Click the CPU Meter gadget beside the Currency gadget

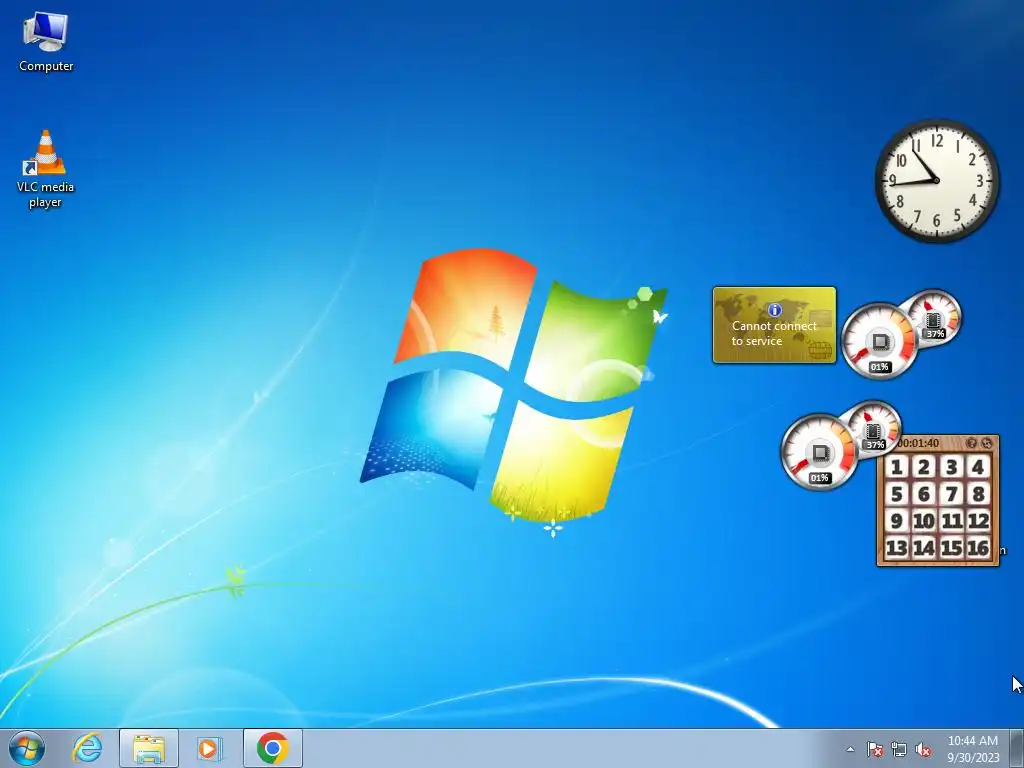pos(901,334)
